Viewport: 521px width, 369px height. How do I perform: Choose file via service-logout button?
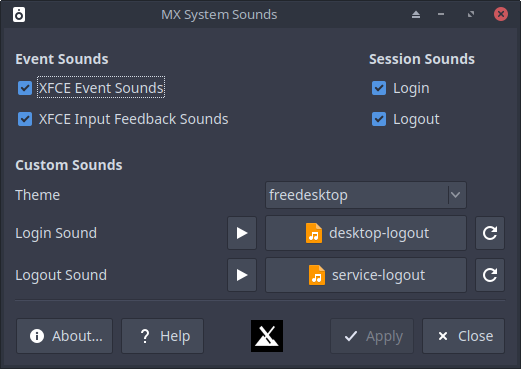pos(366,275)
